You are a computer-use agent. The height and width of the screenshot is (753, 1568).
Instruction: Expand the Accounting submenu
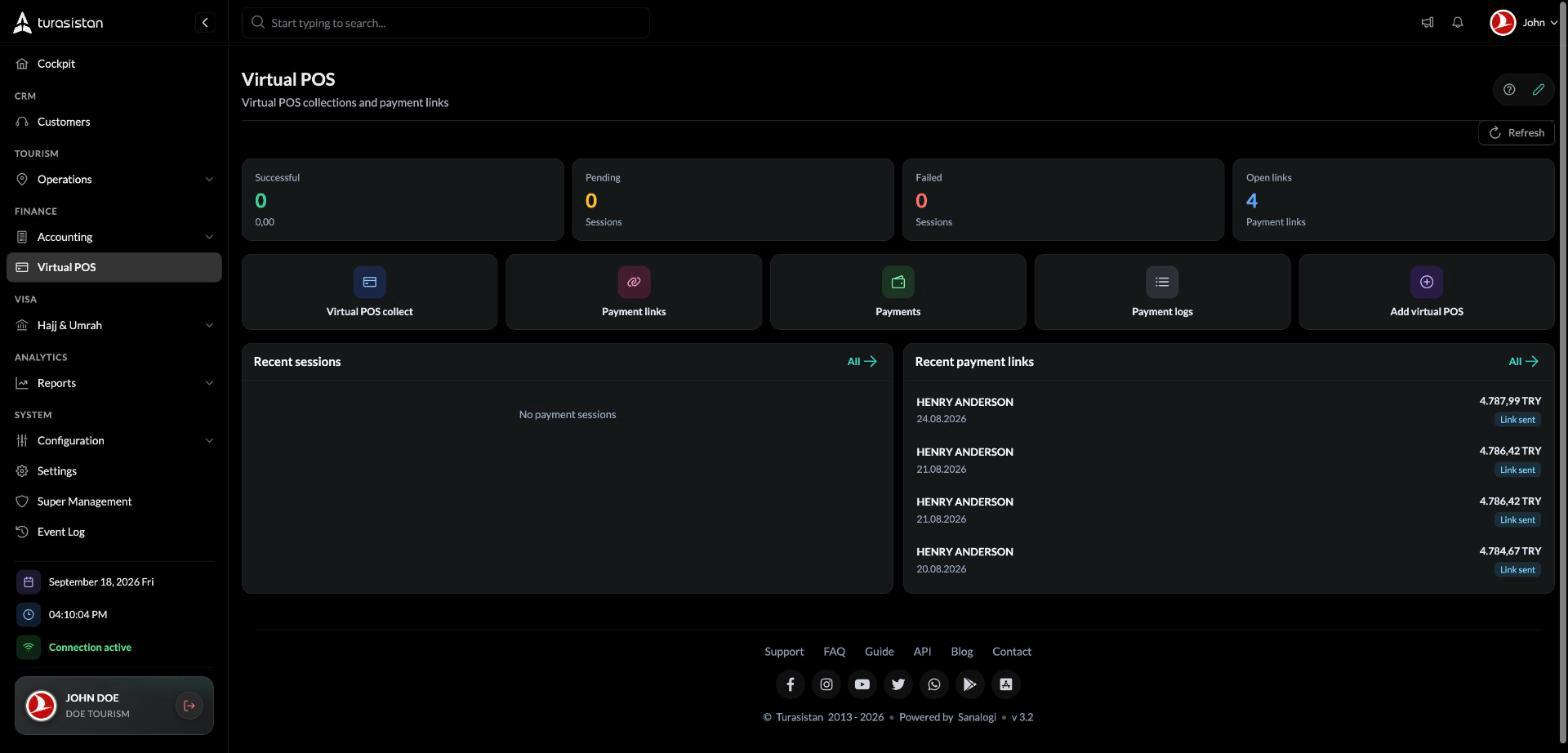[x=114, y=237]
